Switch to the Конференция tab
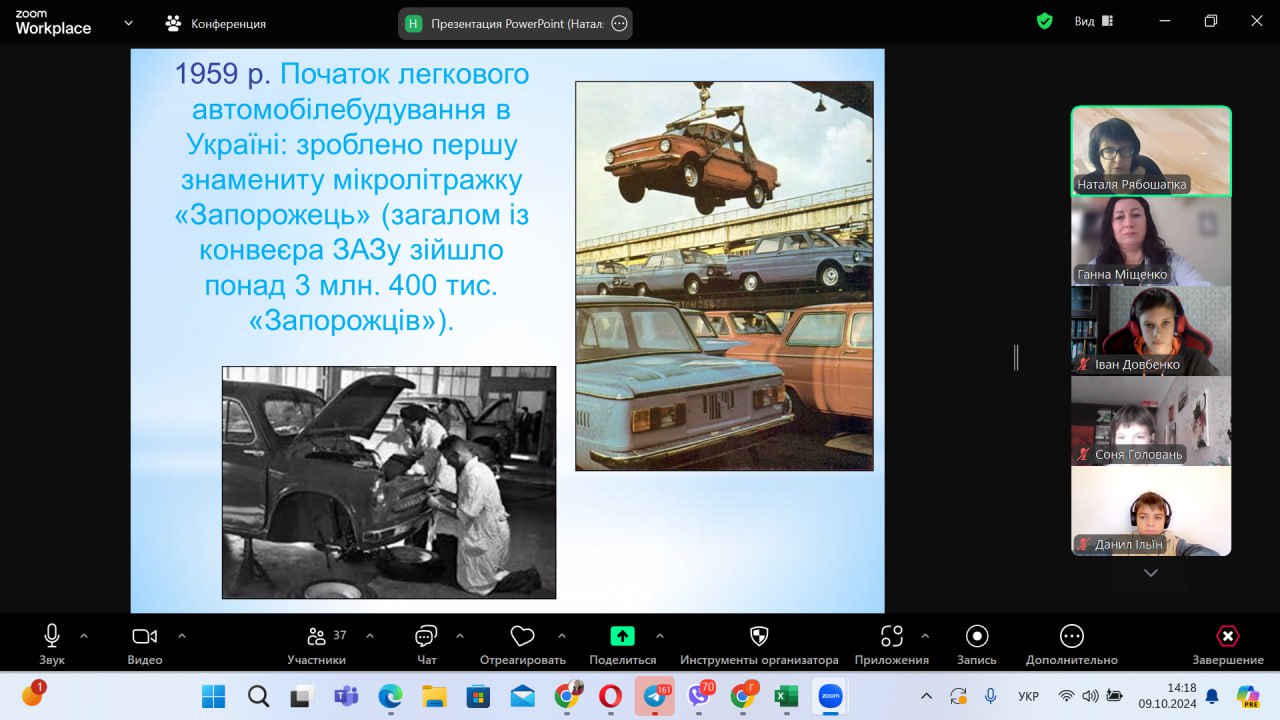This screenshot has width=1280, height=720. click(x=216, y=23)
